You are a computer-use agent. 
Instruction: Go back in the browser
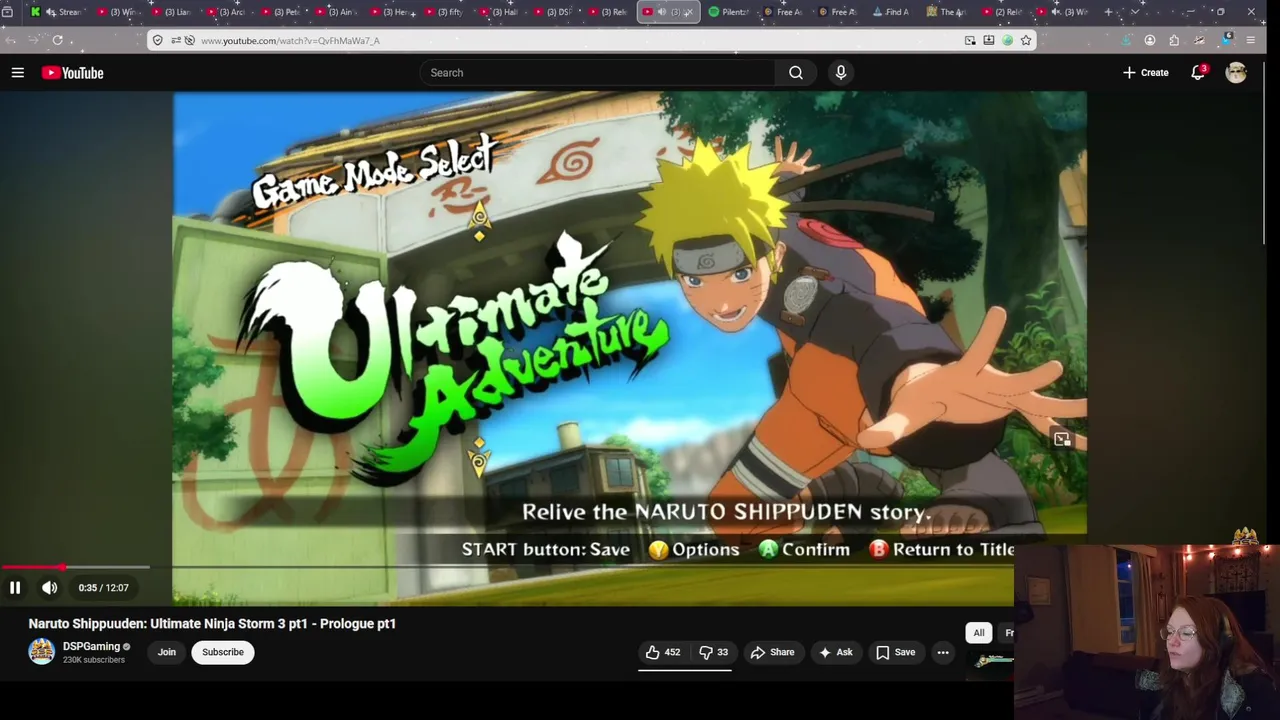pyautogui.click(x=11, y=40)
